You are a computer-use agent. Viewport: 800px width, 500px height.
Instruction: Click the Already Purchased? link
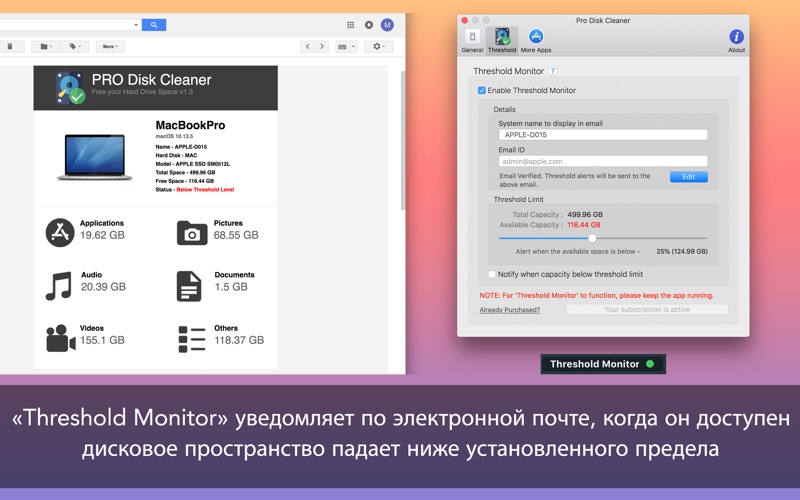509,310
